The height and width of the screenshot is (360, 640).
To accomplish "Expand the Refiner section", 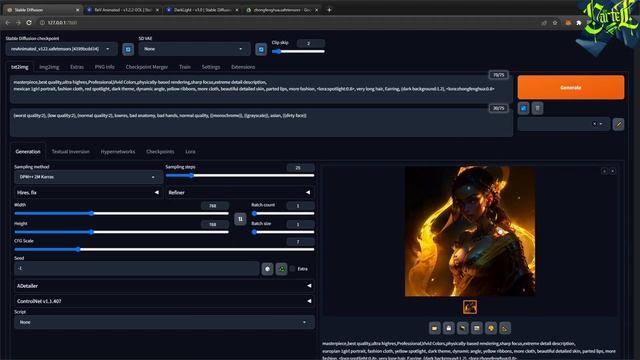I will tap(240, 192).
